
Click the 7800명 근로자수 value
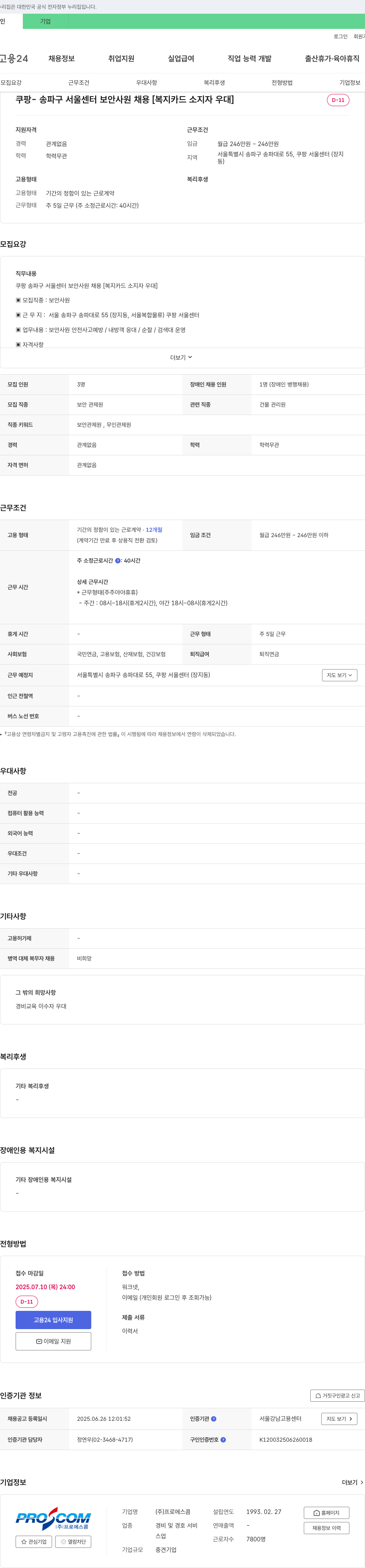click(256, 1539)
